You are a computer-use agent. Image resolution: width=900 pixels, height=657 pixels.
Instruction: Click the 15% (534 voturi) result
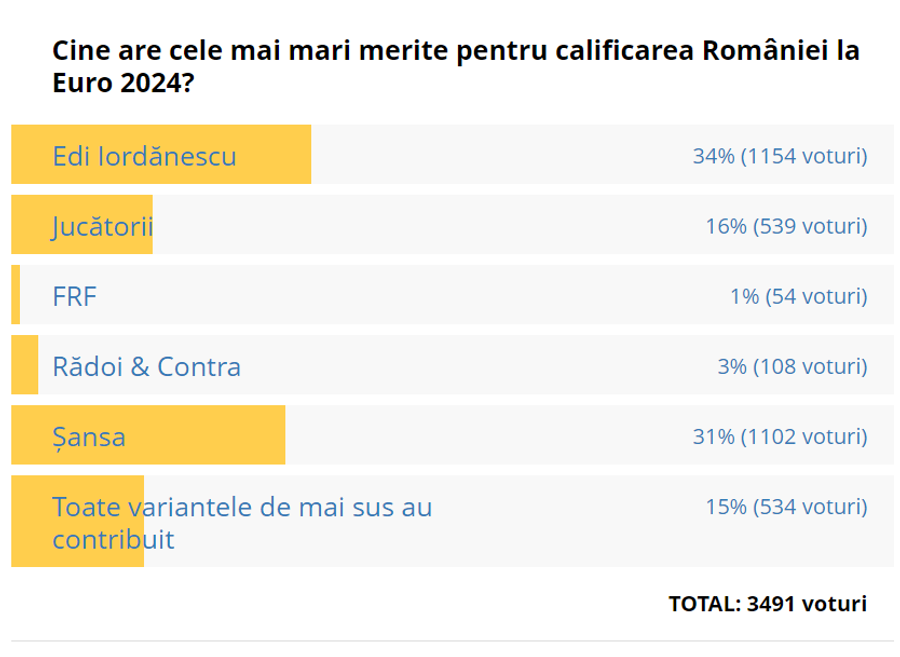point(786,507)
